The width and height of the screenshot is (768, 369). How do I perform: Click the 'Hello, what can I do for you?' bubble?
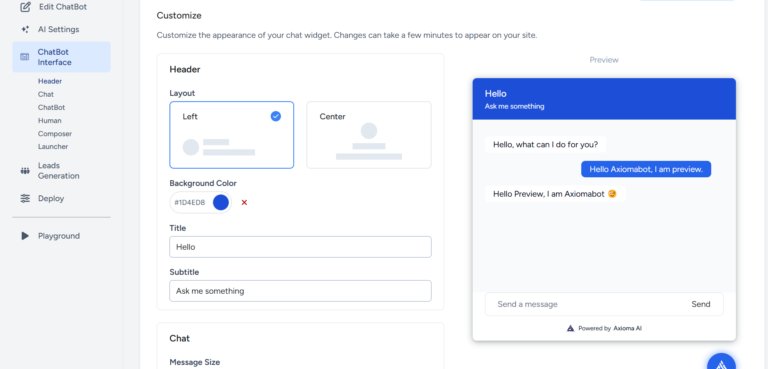click(x=545, y=145)
